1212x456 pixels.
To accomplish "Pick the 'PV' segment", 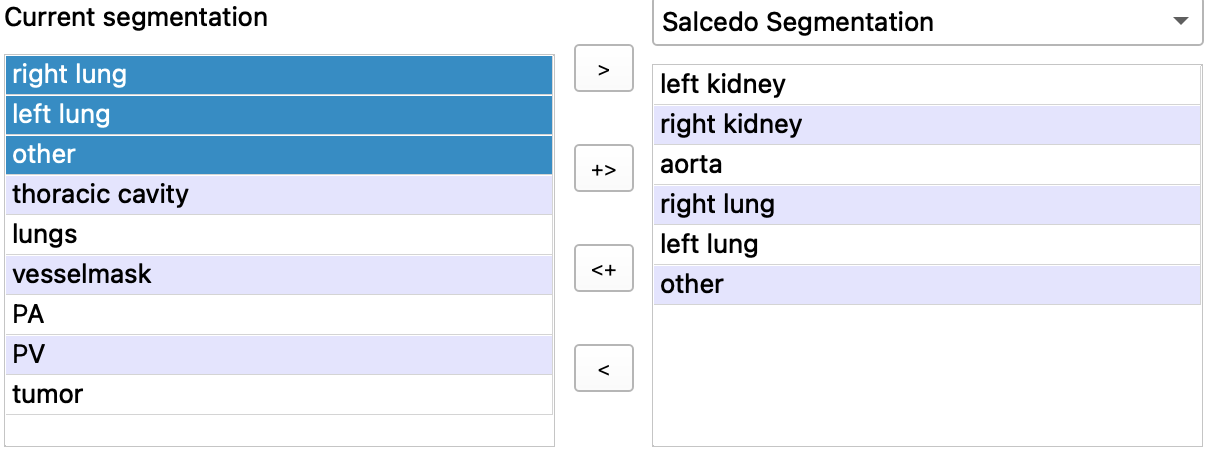I will (279, 354).
